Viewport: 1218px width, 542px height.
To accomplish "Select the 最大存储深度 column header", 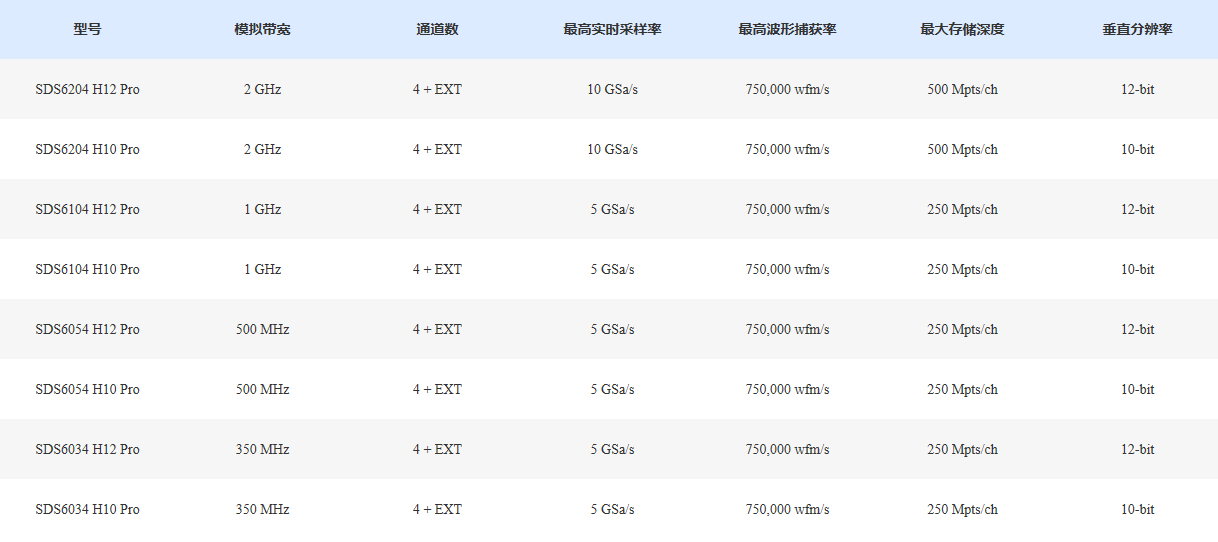I will coord(962,29).
